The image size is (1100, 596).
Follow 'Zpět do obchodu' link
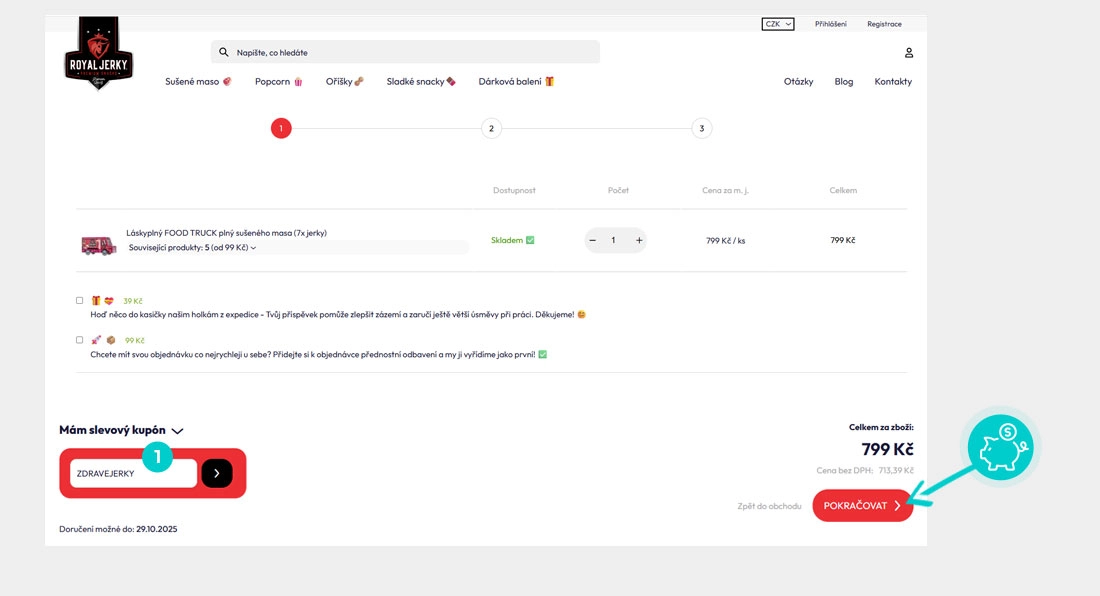[769, 506]
